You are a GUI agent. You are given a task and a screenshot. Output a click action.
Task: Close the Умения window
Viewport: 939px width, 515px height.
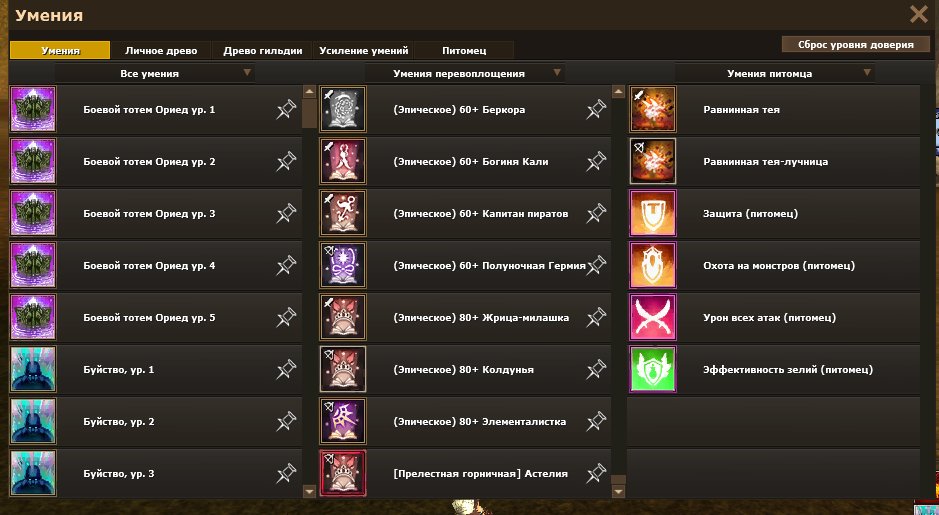point(919,14)
